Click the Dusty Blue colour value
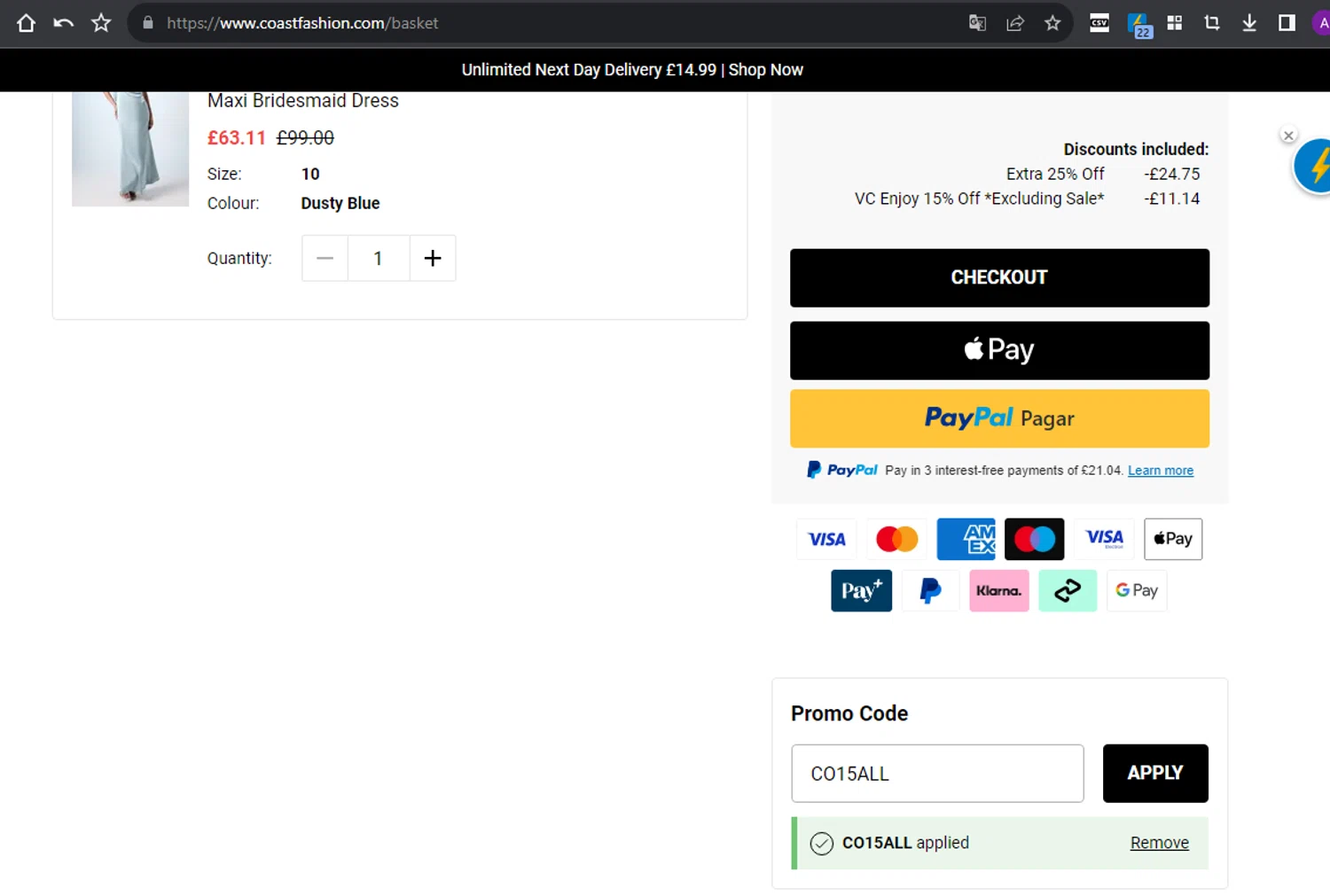The width and height of the screenshot is (1330, 896). coord(340,203)
